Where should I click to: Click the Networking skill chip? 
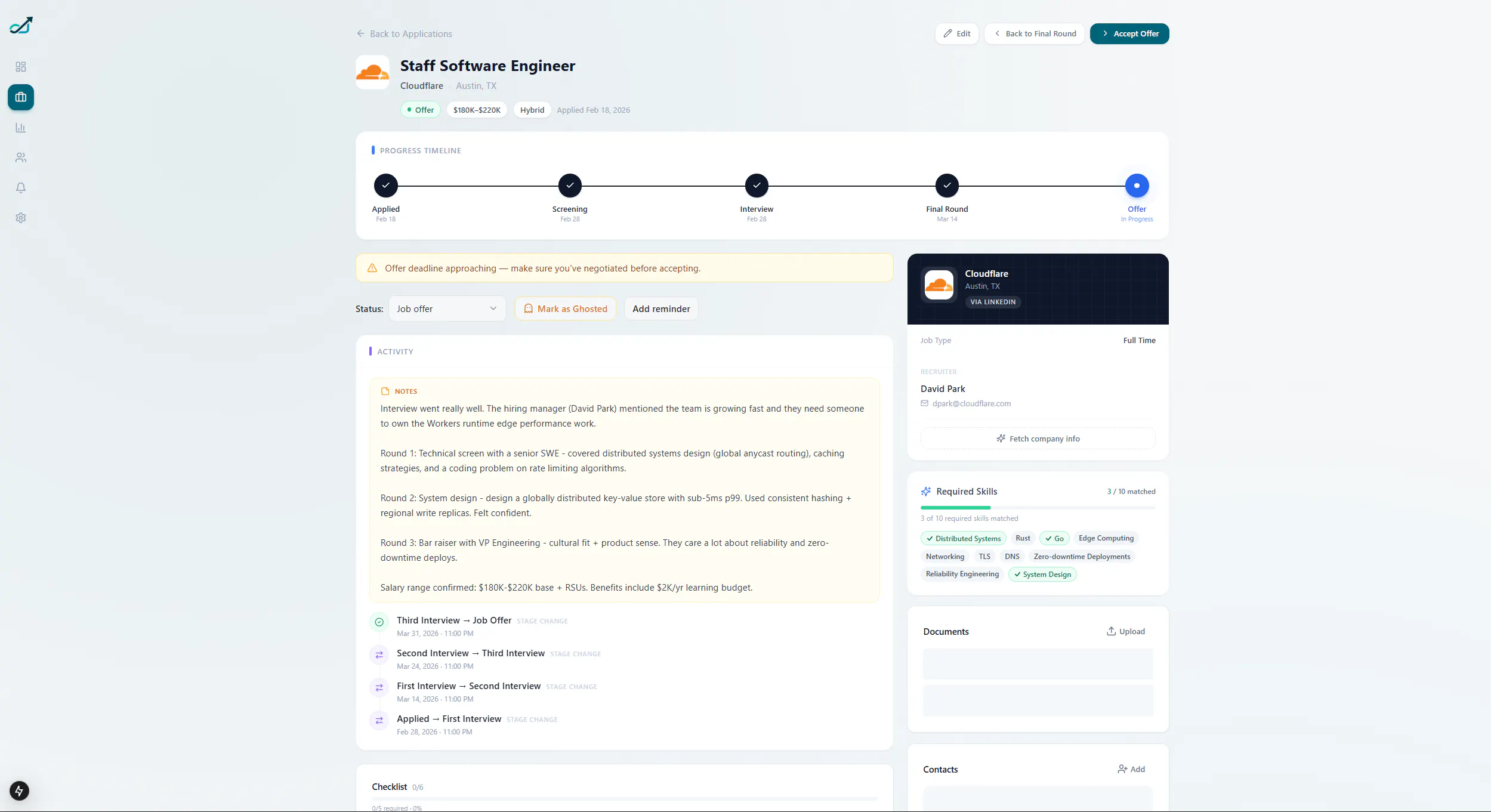[945, 557]
